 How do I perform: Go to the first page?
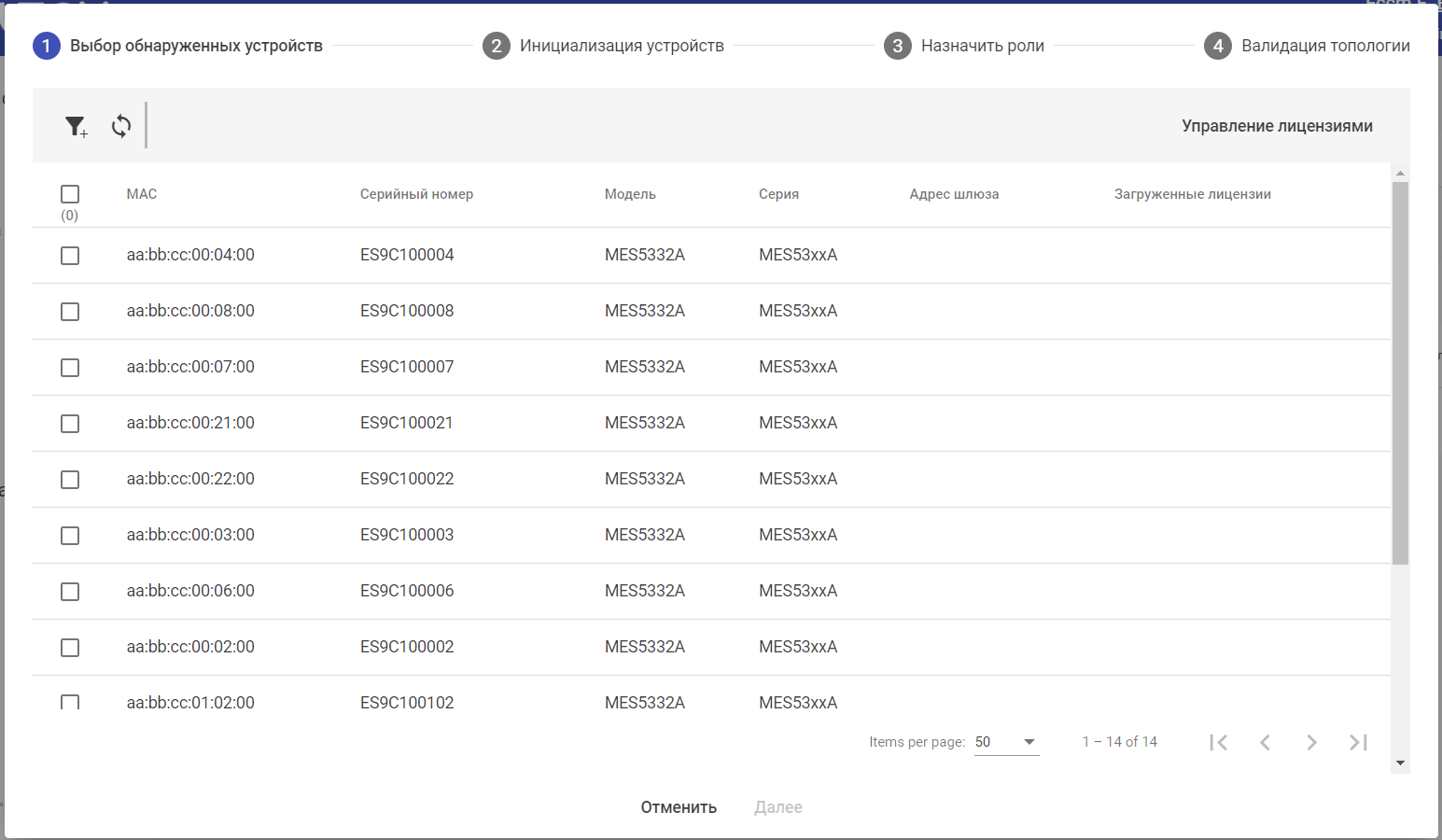pyautogui.click(x=1218, y=742)
